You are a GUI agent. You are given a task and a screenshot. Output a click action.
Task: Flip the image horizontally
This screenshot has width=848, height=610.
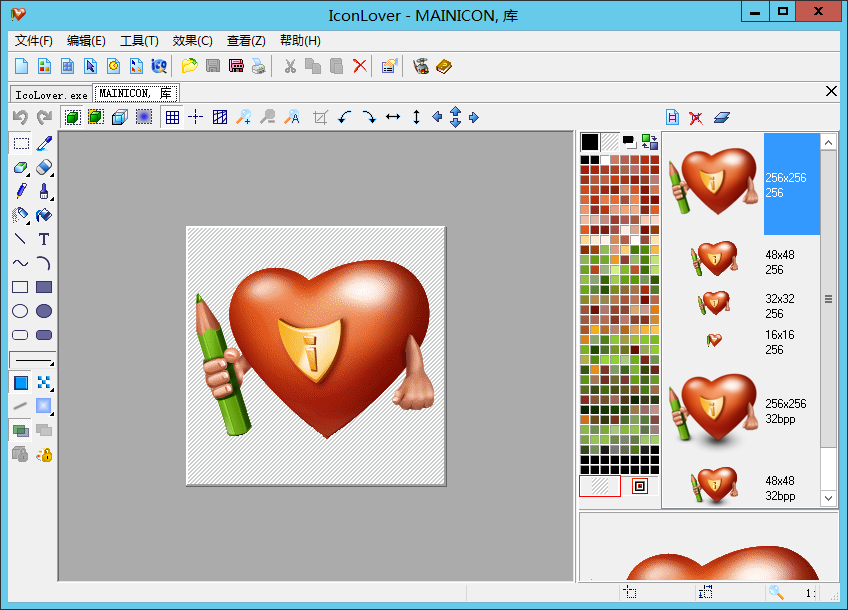[393, 117]
